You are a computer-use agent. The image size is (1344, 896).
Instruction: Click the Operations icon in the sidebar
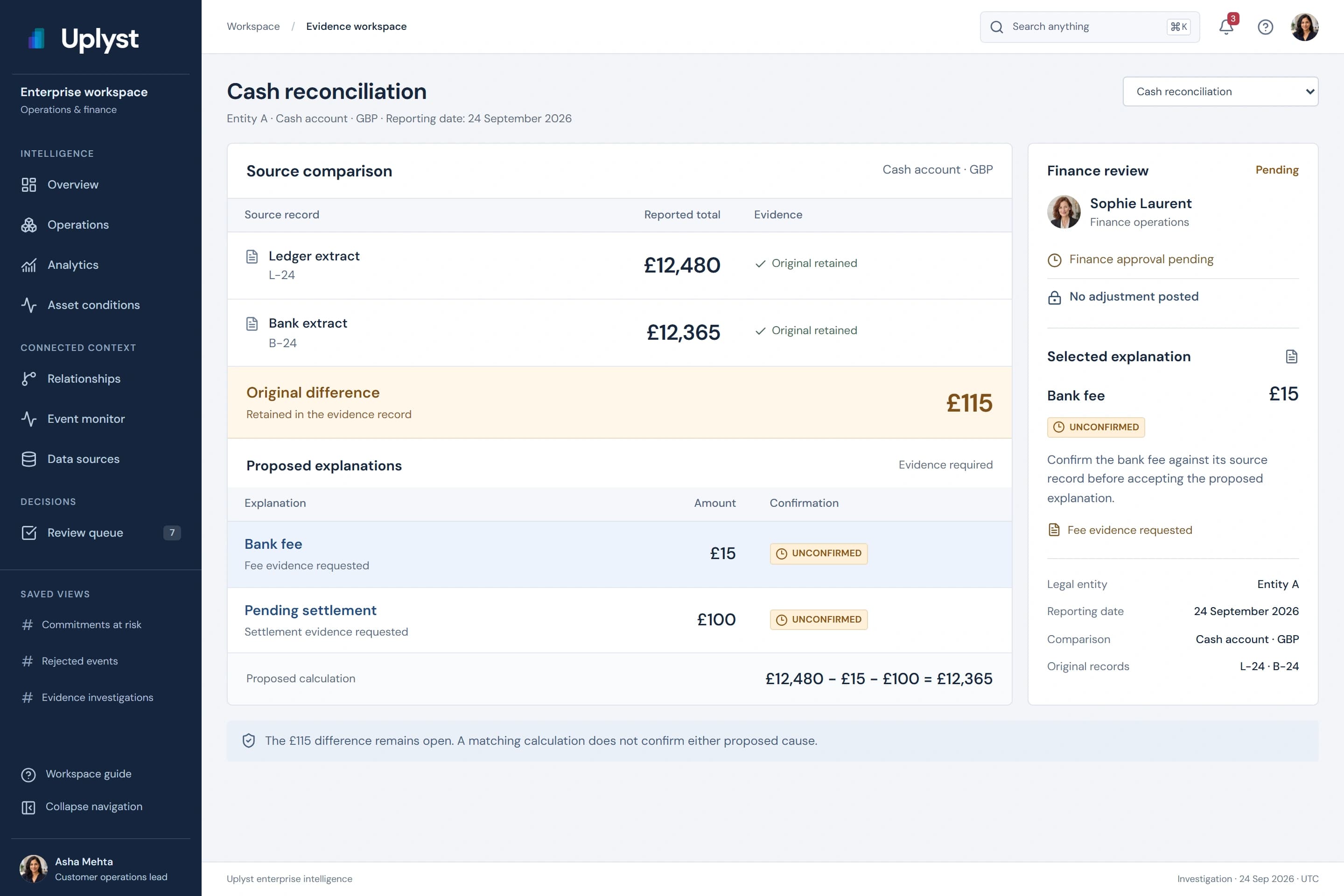click(x=28, y=224)
